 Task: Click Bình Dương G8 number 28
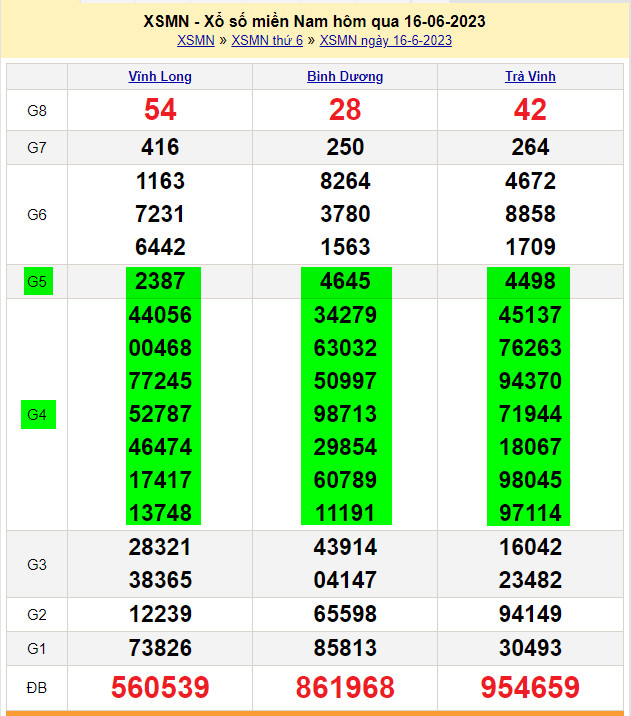pyautogui.click(x=345, y=110)
